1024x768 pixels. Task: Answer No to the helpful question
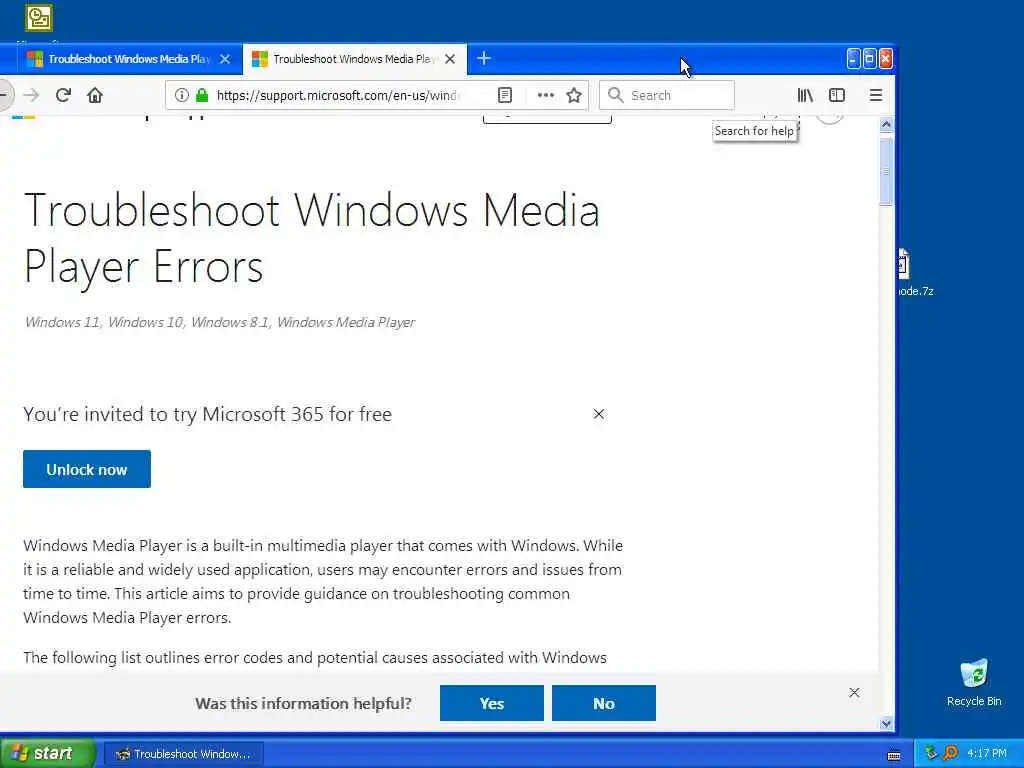click(603, 703)
